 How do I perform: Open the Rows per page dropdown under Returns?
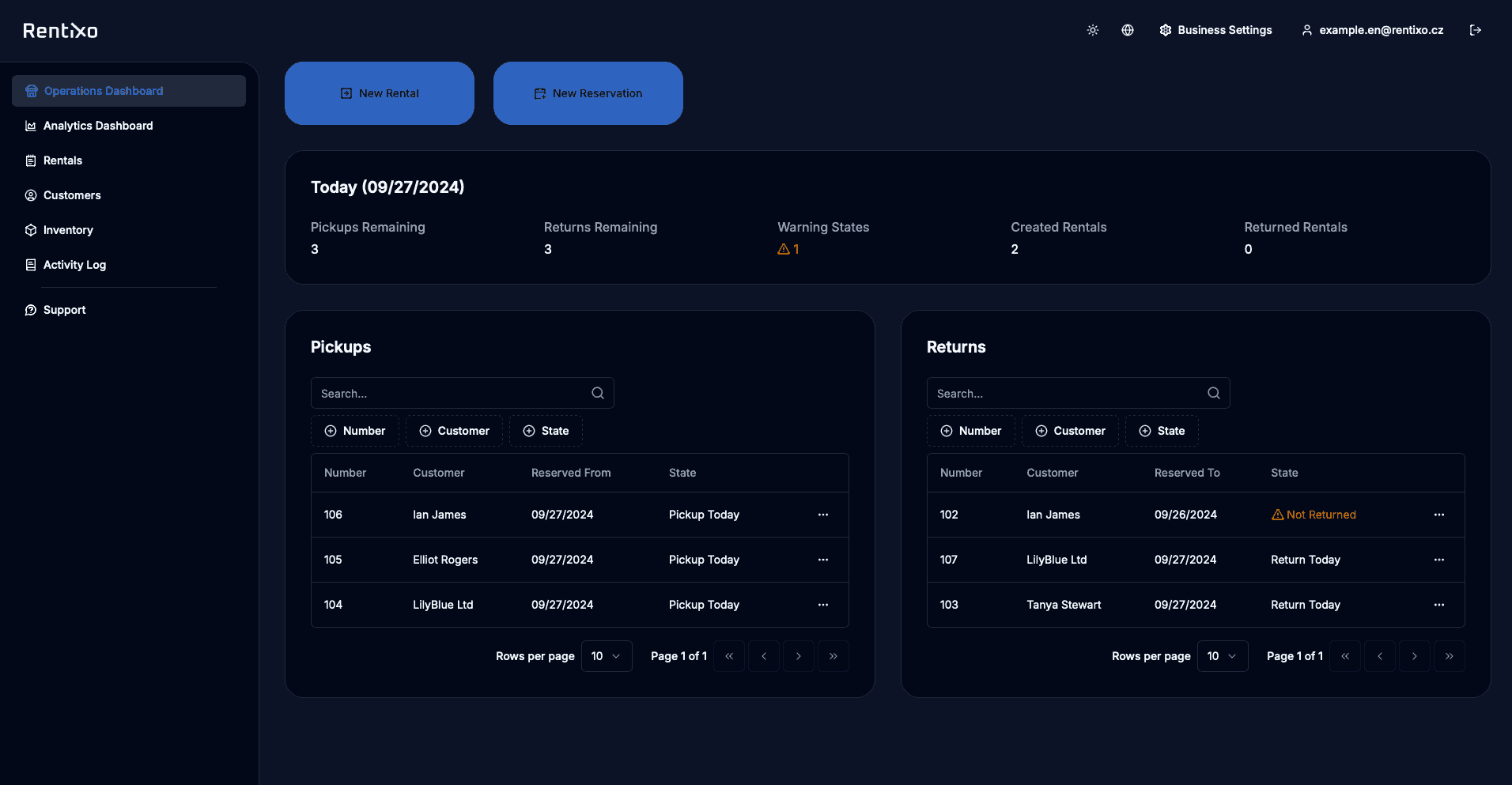pos(1223,655)
